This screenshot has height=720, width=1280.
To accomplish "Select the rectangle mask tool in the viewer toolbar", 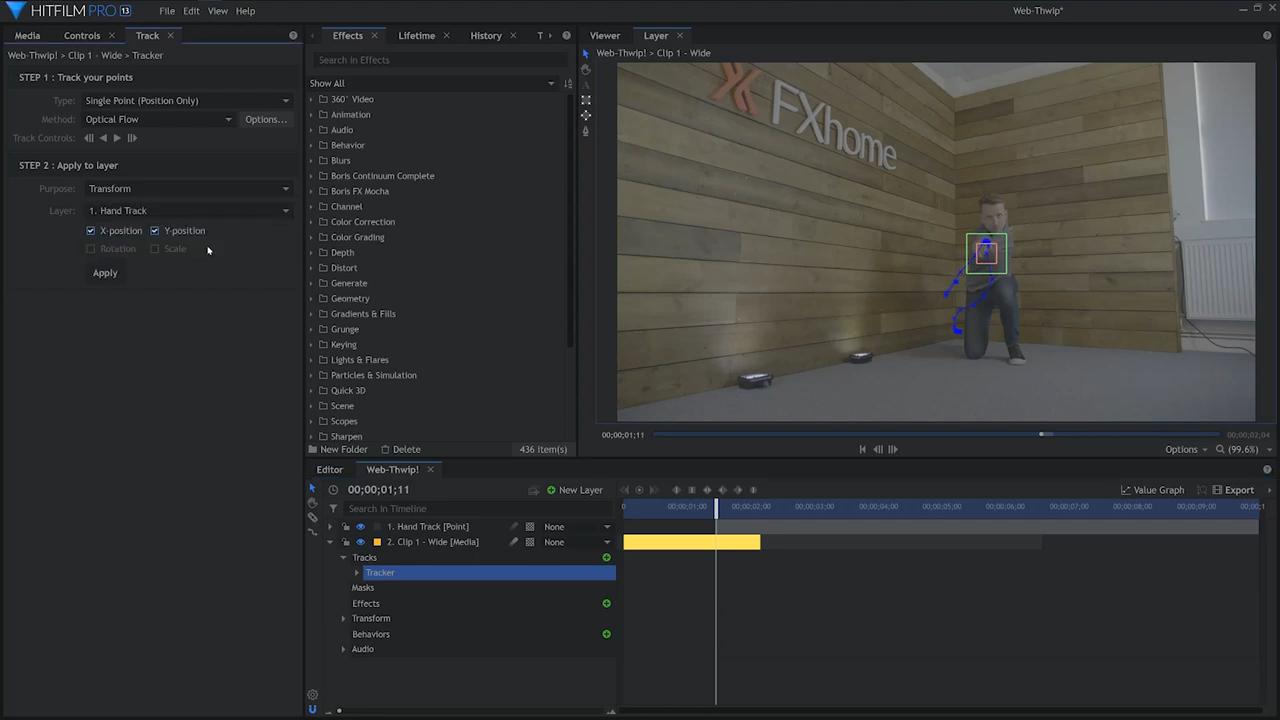I will (585, 100).
